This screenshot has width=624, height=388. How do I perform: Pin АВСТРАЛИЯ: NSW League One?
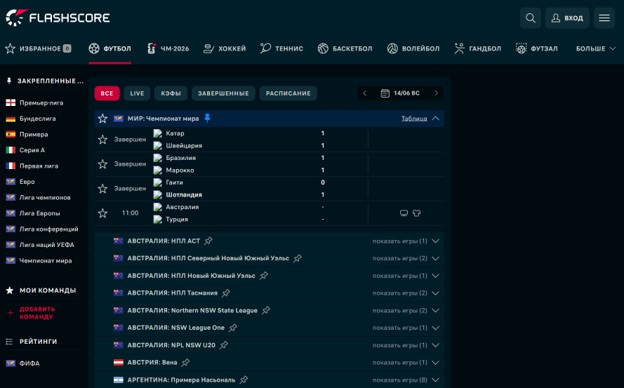(x=233, y=328)
